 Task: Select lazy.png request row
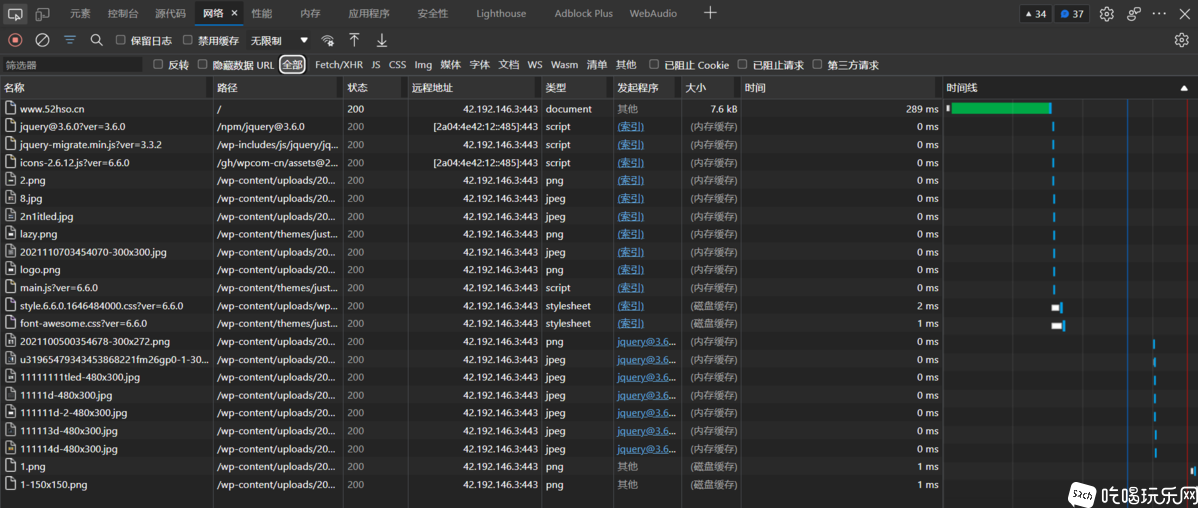point(471,234)
